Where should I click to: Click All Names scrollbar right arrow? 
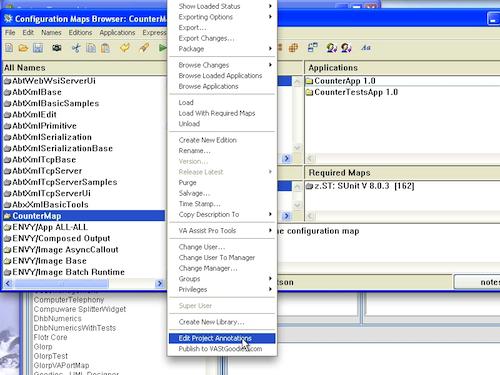pyautogui.click(x=160, y=283)
